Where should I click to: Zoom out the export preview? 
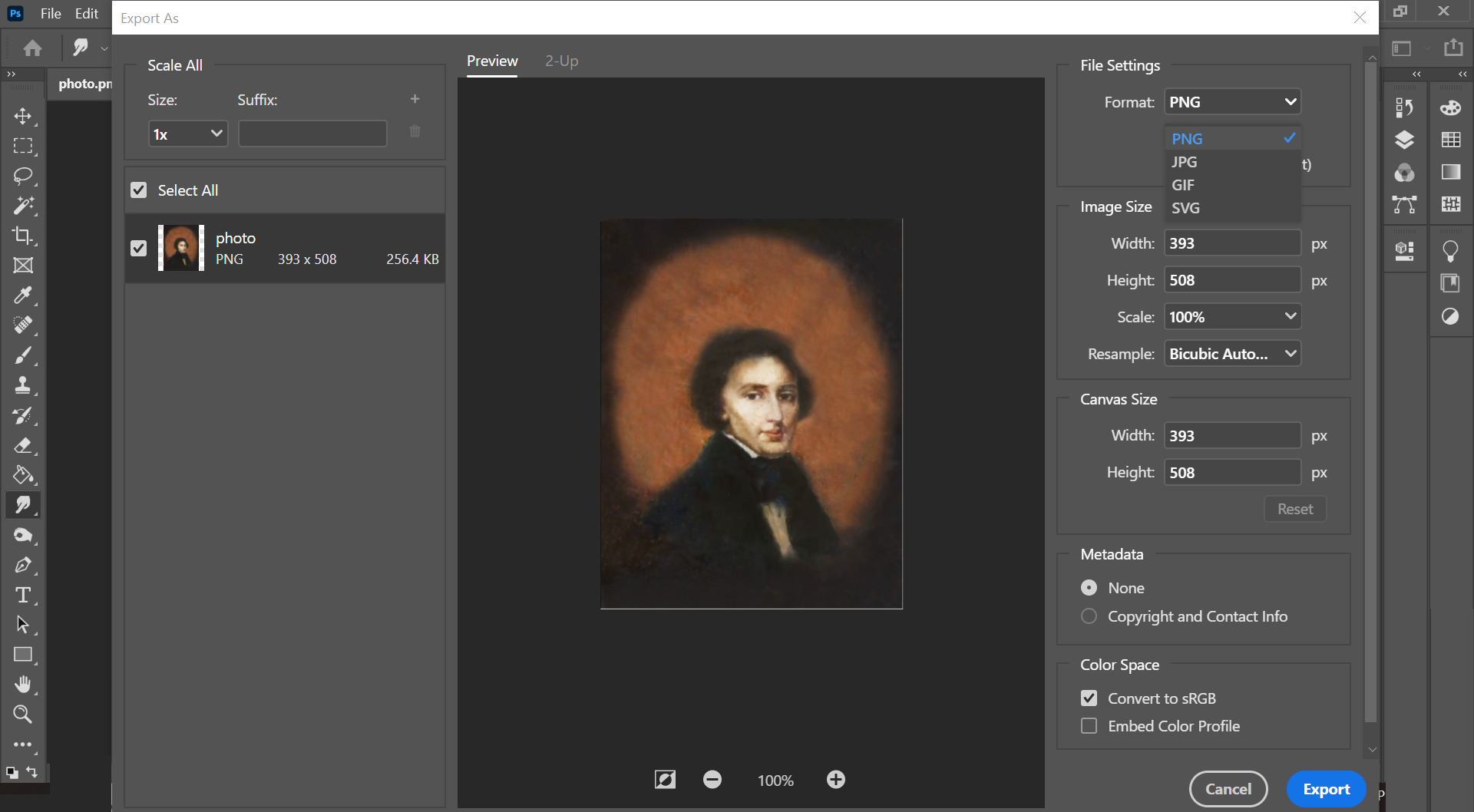(712, 780)
